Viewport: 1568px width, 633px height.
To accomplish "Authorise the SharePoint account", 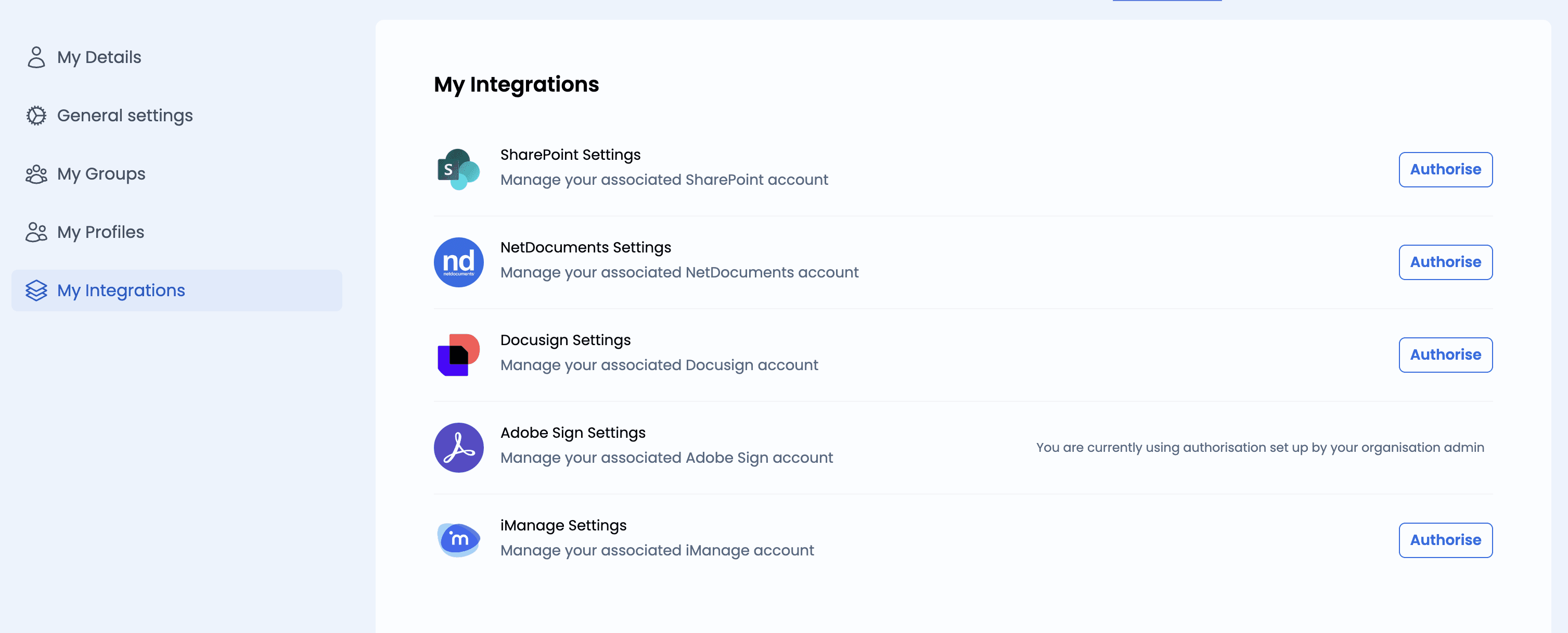I will tap(1445, 169).
